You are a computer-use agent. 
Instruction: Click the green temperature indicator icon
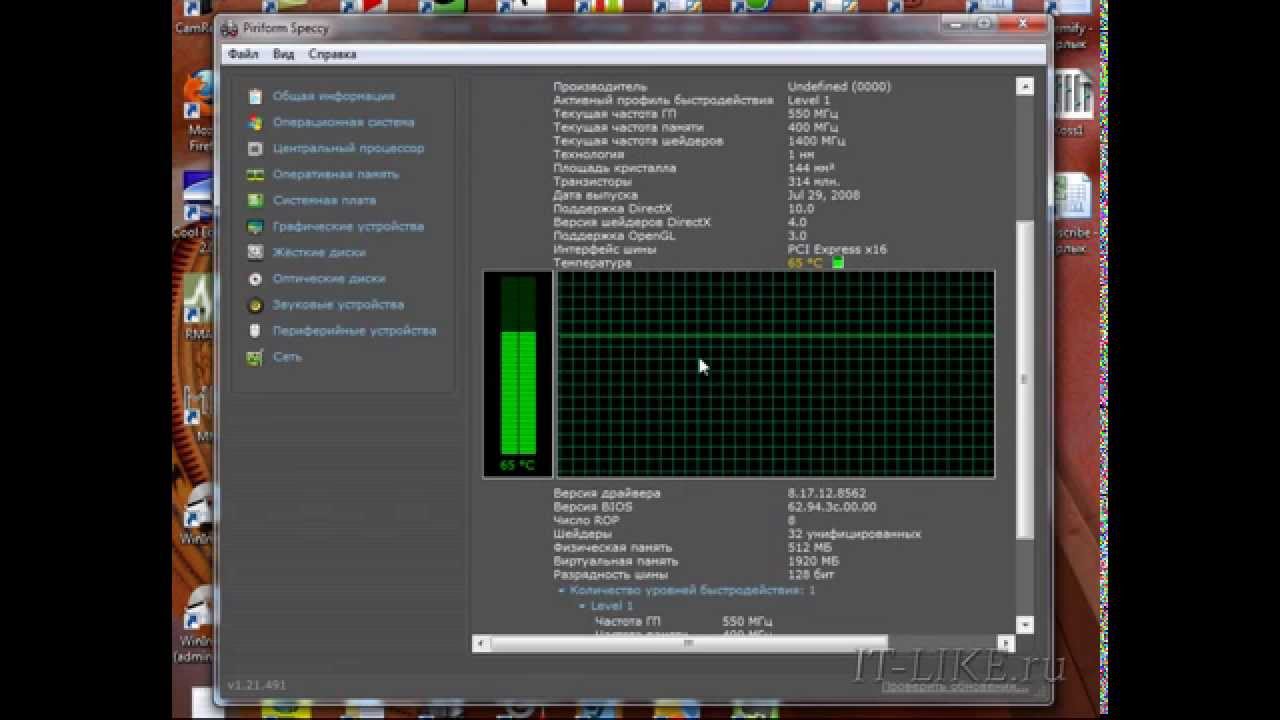click(838, 263)
